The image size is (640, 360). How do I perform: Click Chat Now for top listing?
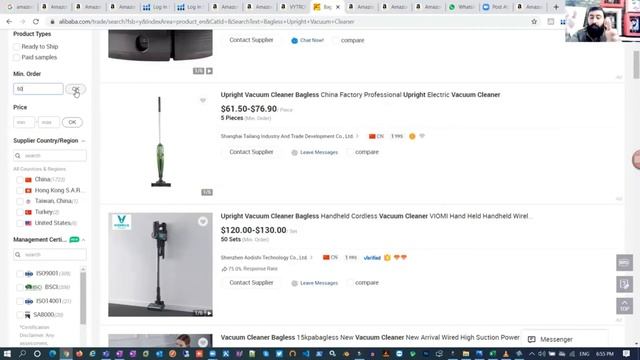[x=307, y=40]
